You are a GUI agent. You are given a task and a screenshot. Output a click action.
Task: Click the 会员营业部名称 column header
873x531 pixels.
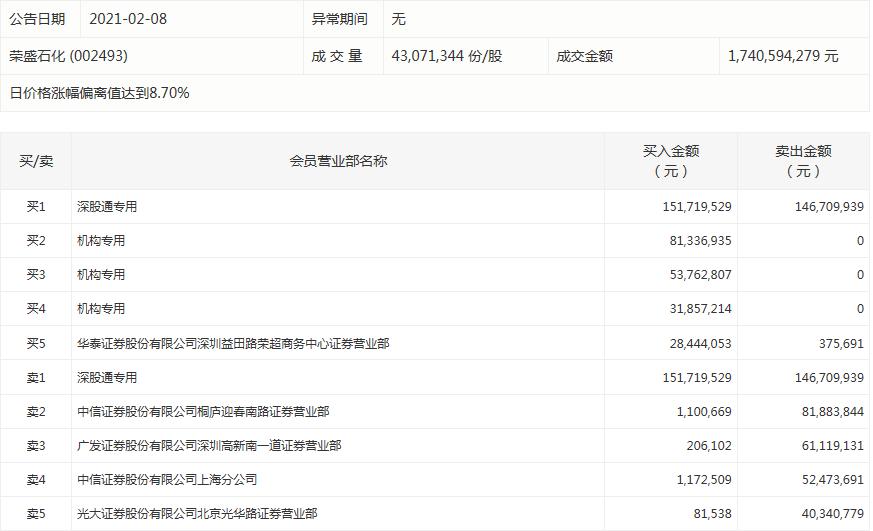[x=338, y=161]
